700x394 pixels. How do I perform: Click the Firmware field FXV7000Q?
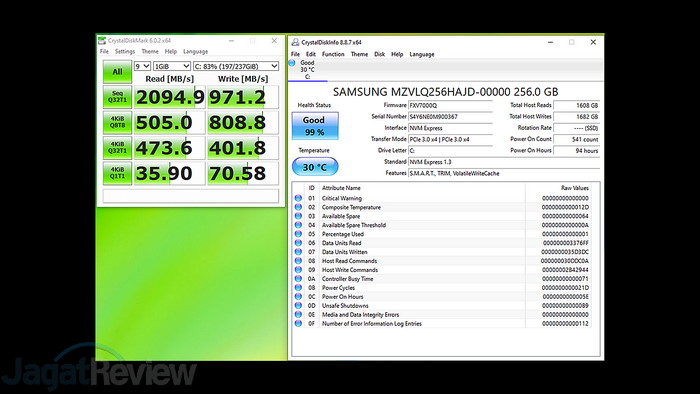(x=450, y=105)
